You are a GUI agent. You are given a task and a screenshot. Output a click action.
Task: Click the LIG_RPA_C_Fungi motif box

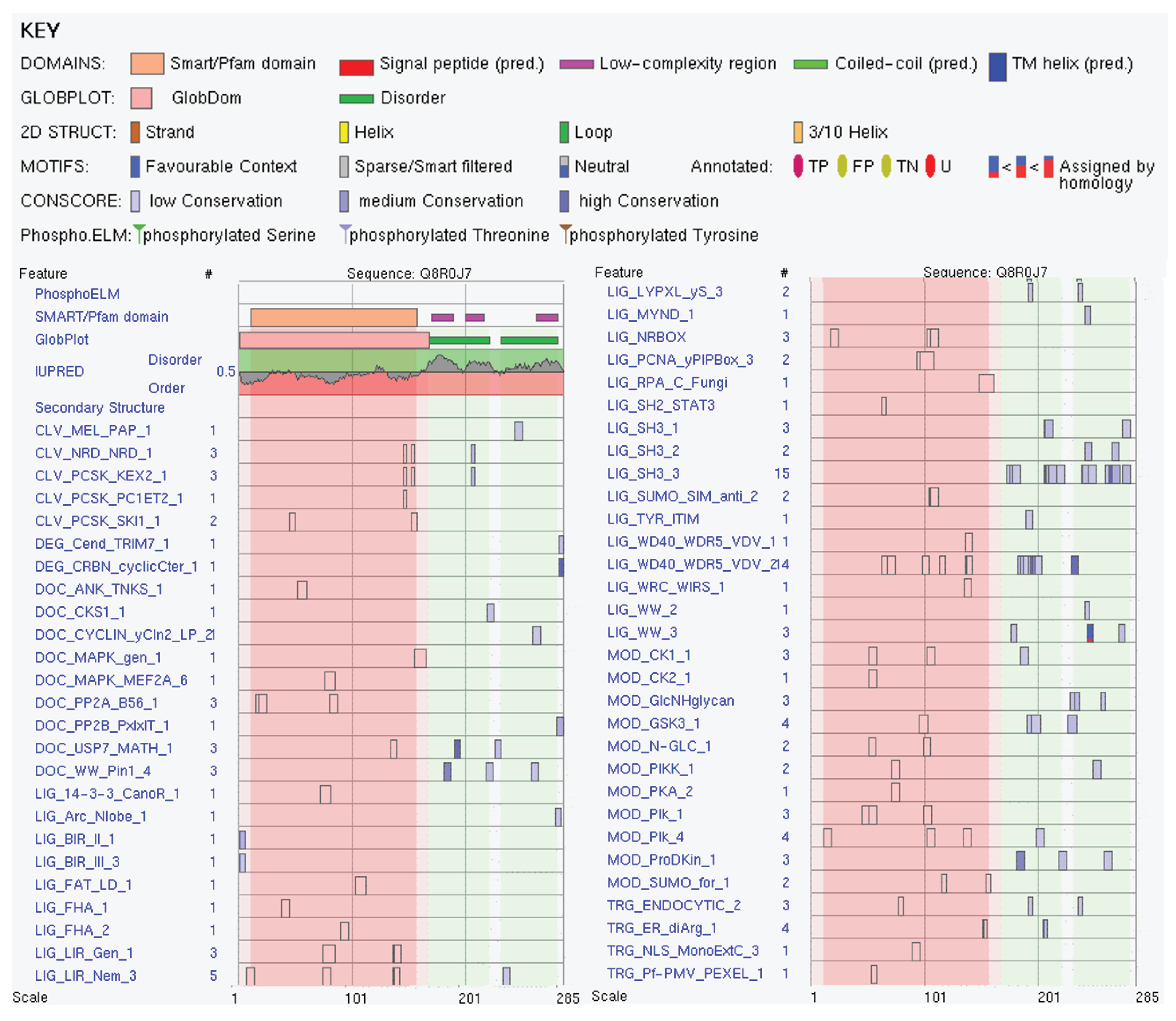coord(986,383)
